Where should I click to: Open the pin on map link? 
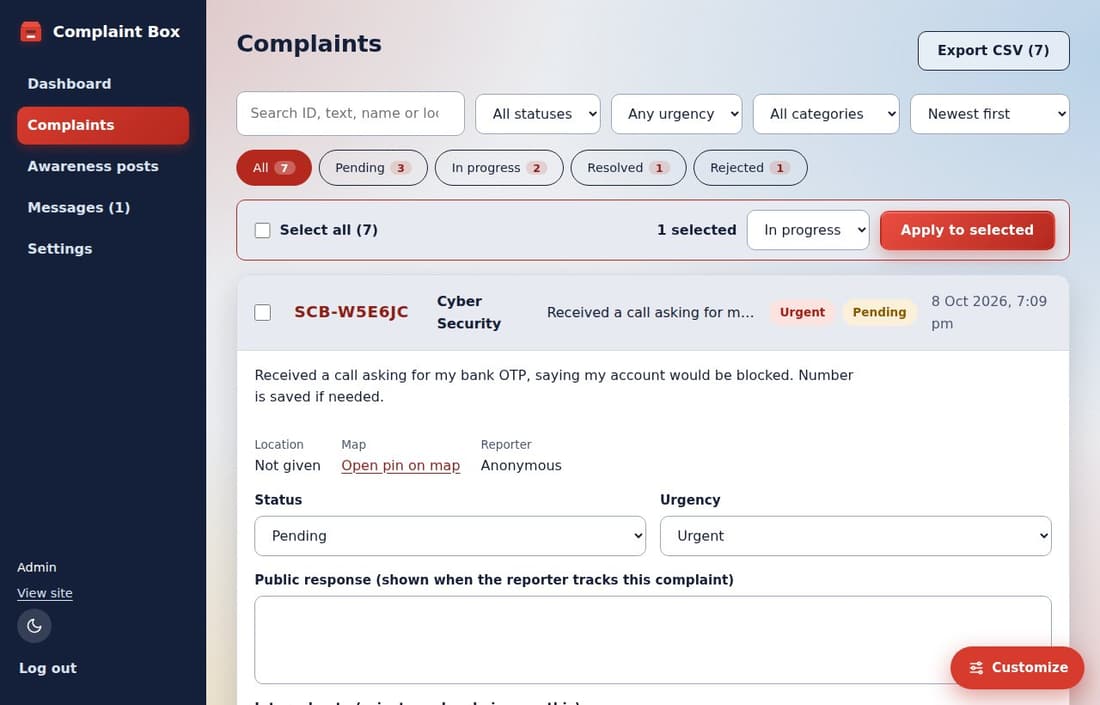pos(401,466)
